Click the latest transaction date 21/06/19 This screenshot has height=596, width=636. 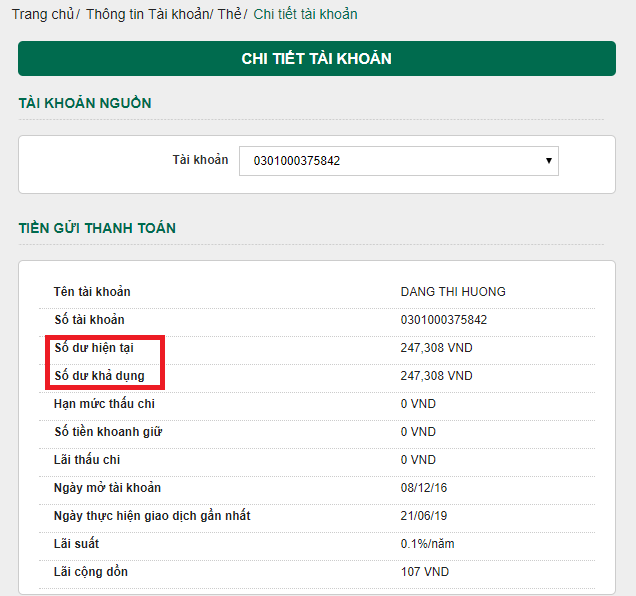coord(423,516)
